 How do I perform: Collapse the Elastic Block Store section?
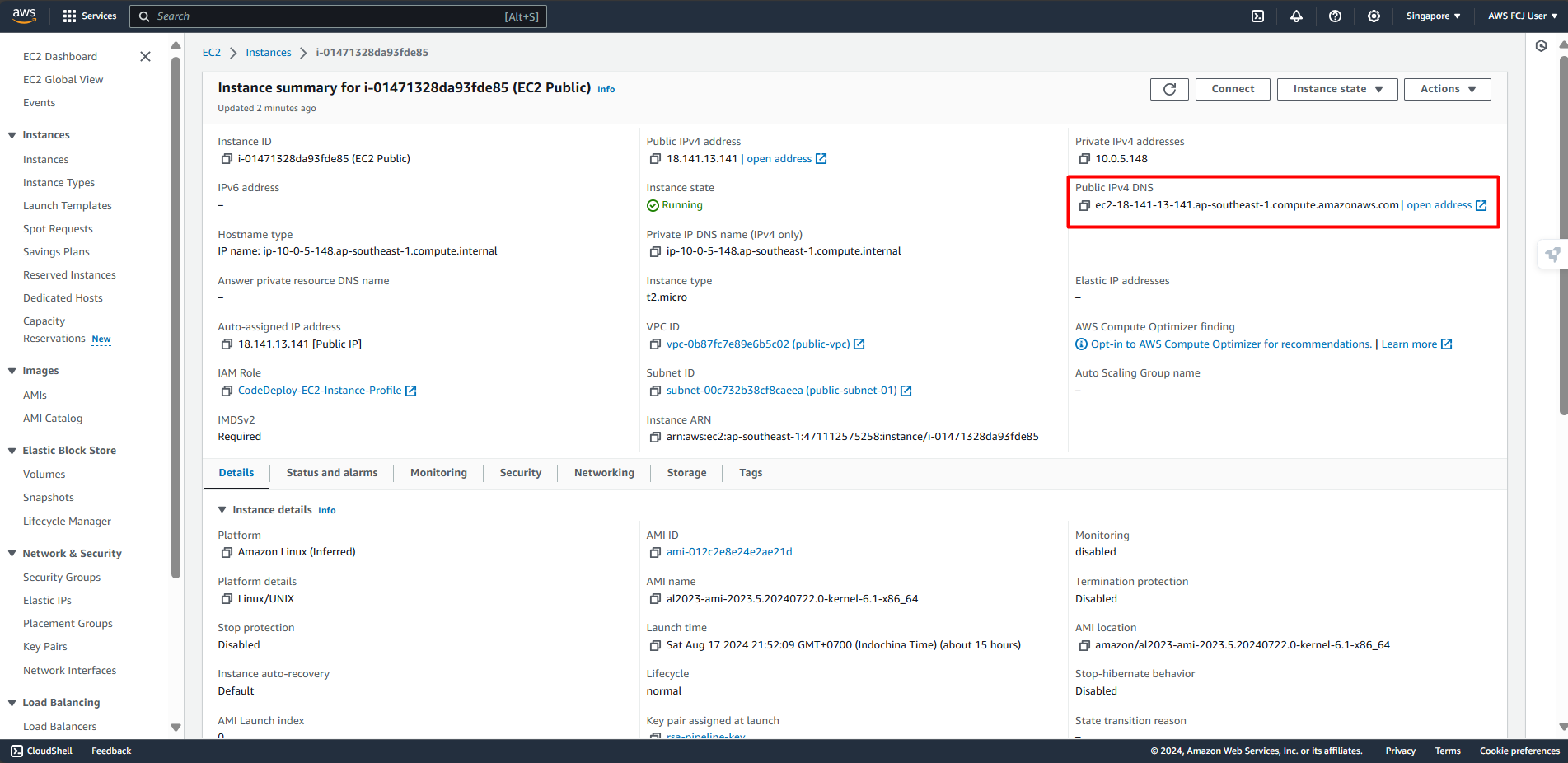[x=12, y=451]
